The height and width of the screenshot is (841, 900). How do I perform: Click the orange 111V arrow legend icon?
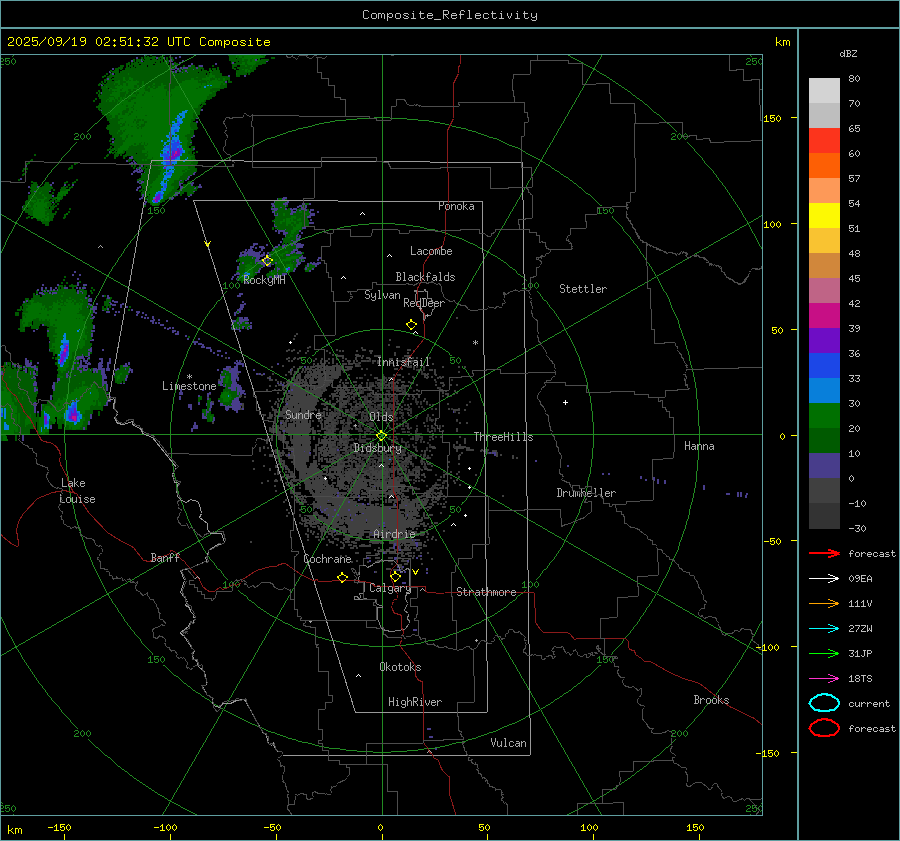coord(823,603)
